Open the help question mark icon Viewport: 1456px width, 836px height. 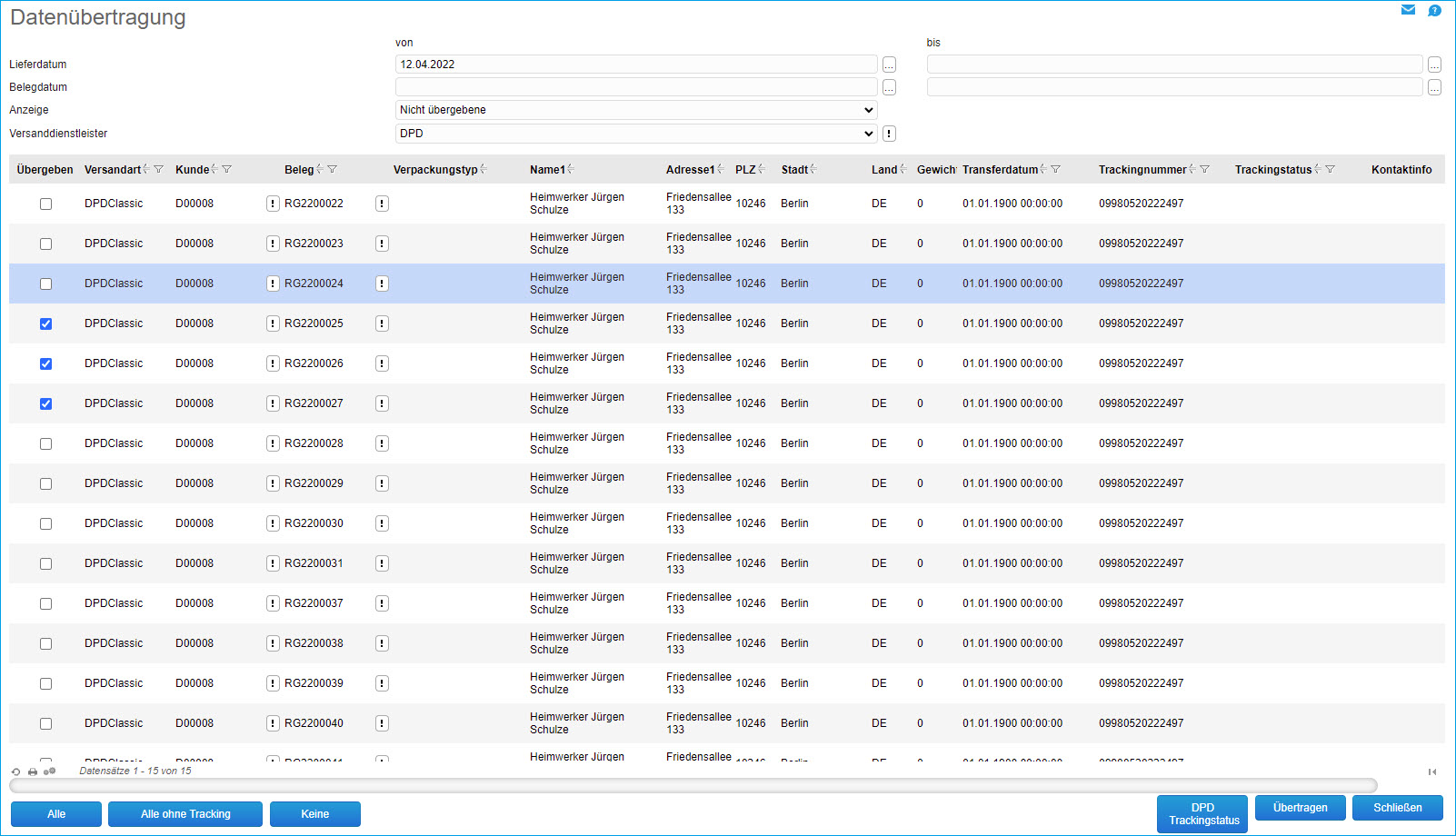pyautogui.click(x=1434, y=11)
